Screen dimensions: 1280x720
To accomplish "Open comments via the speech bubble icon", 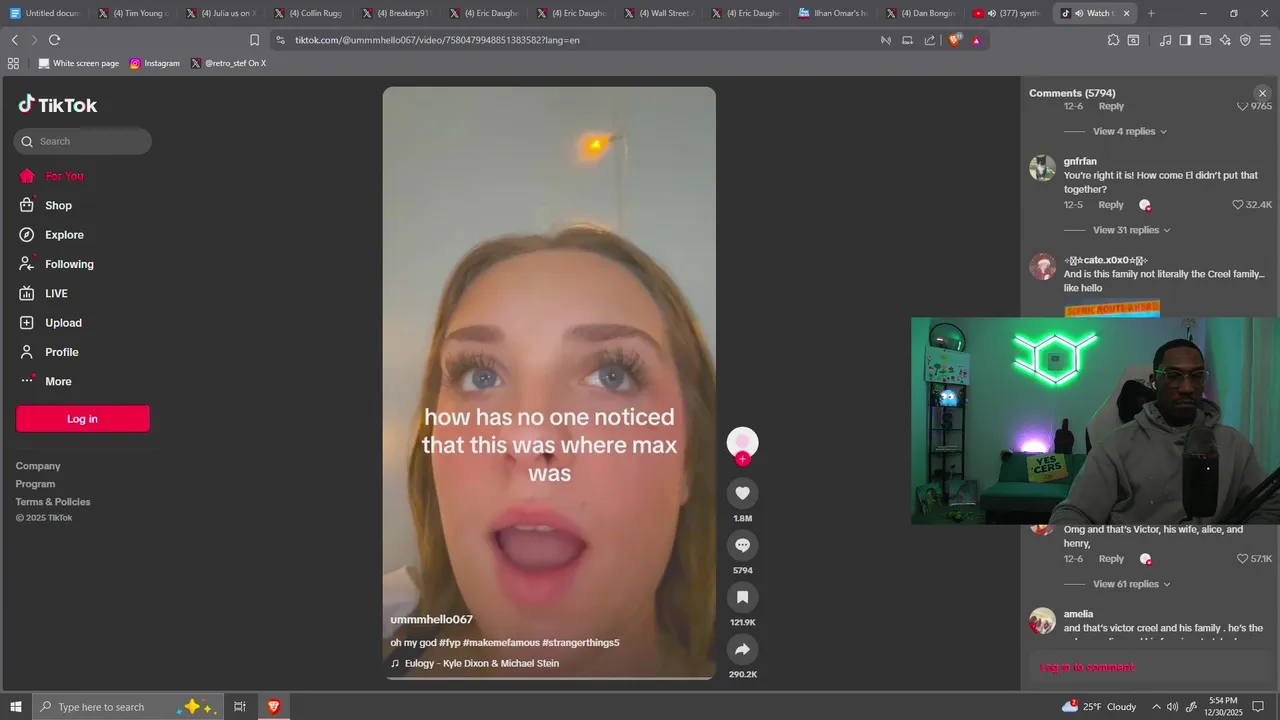I will 742,545.
